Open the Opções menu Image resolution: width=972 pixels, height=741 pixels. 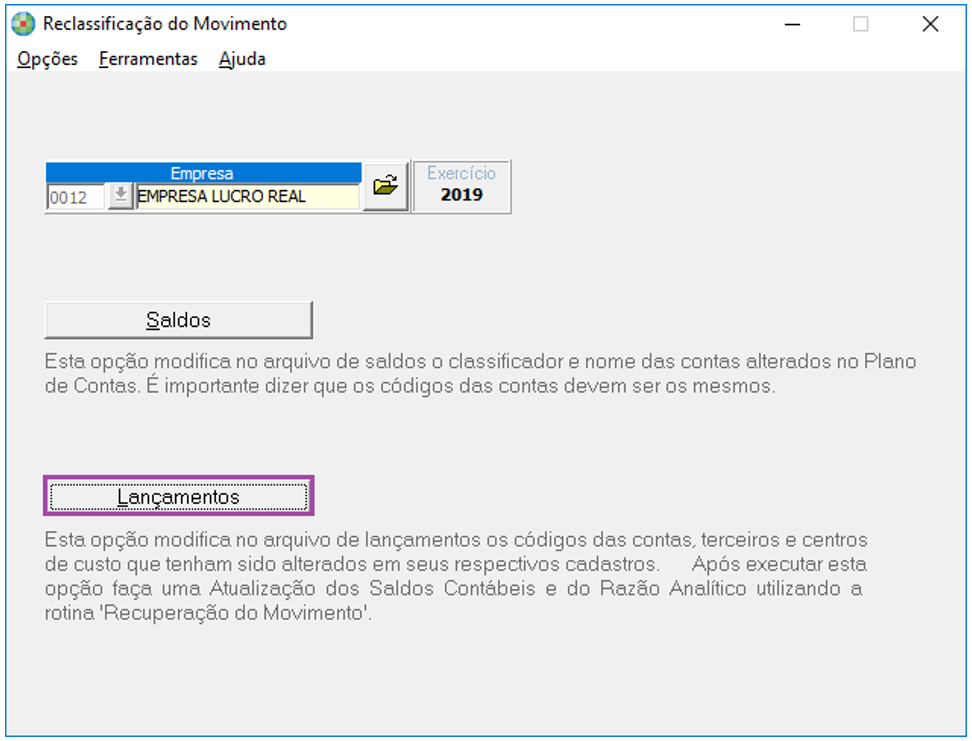[x=47, y=59]
